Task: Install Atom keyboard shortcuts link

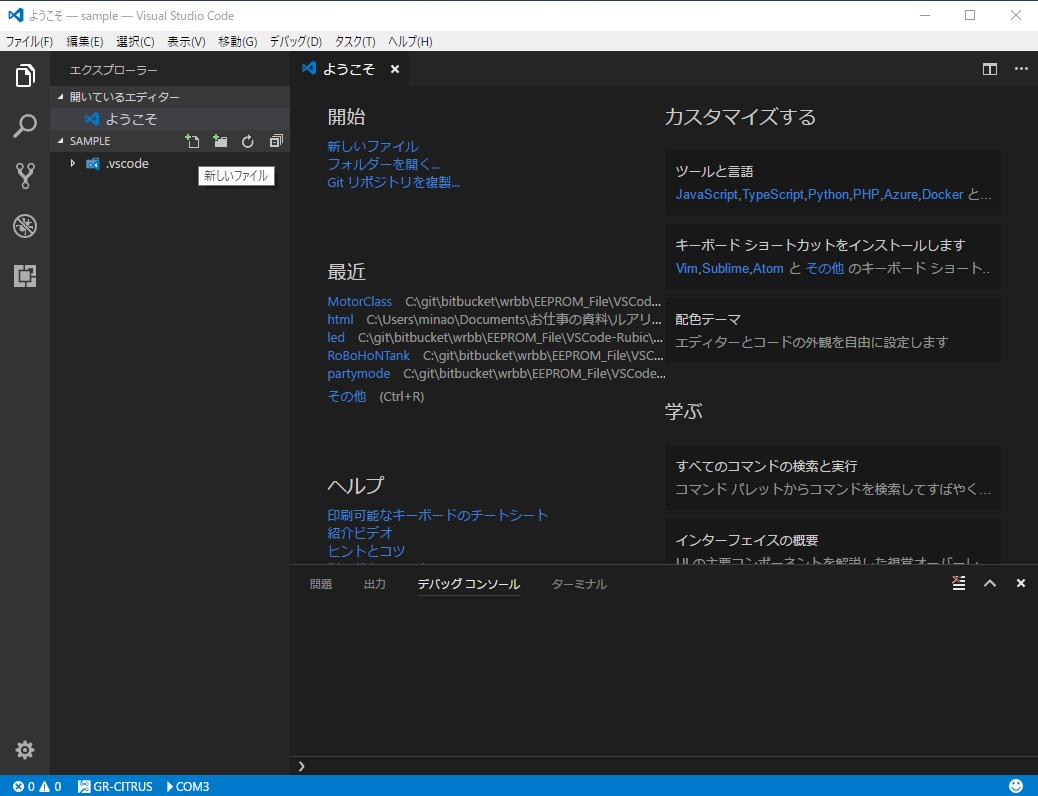Action: (x=768, y=269)
